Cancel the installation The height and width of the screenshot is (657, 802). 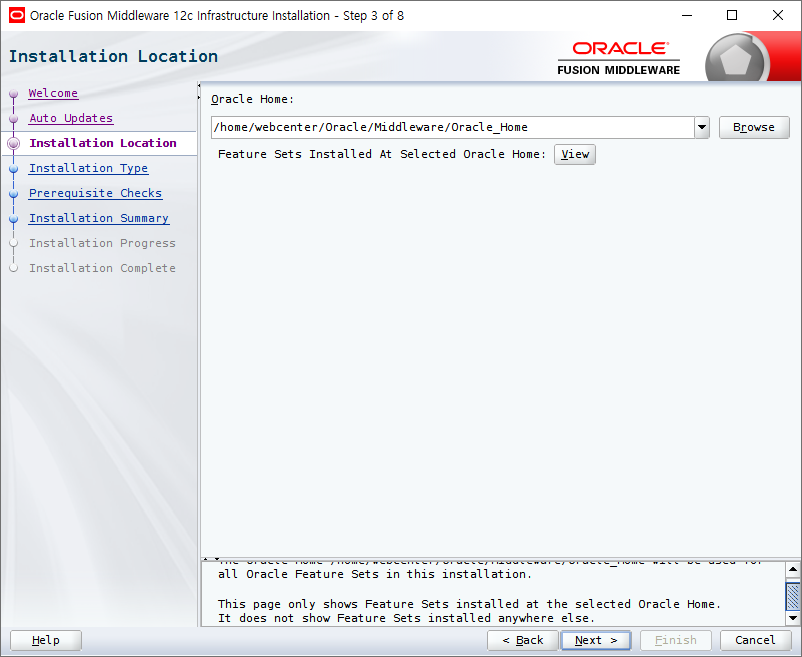tap(755, 640)
